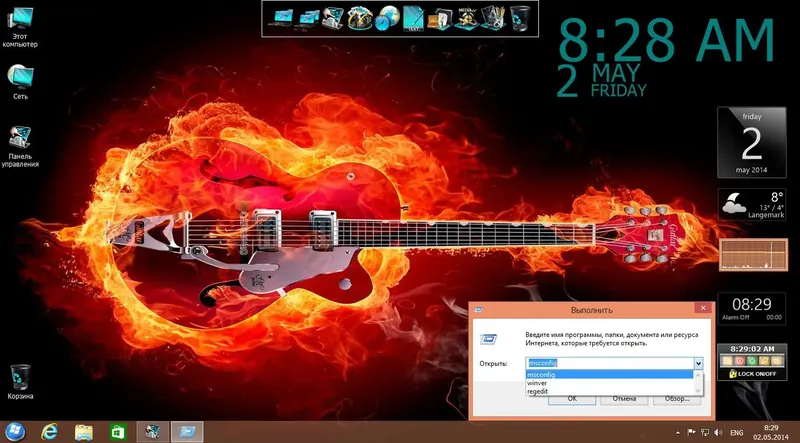Open the recycle bin icon in dock
800x443 pixels.
click(x=520, y=18)
